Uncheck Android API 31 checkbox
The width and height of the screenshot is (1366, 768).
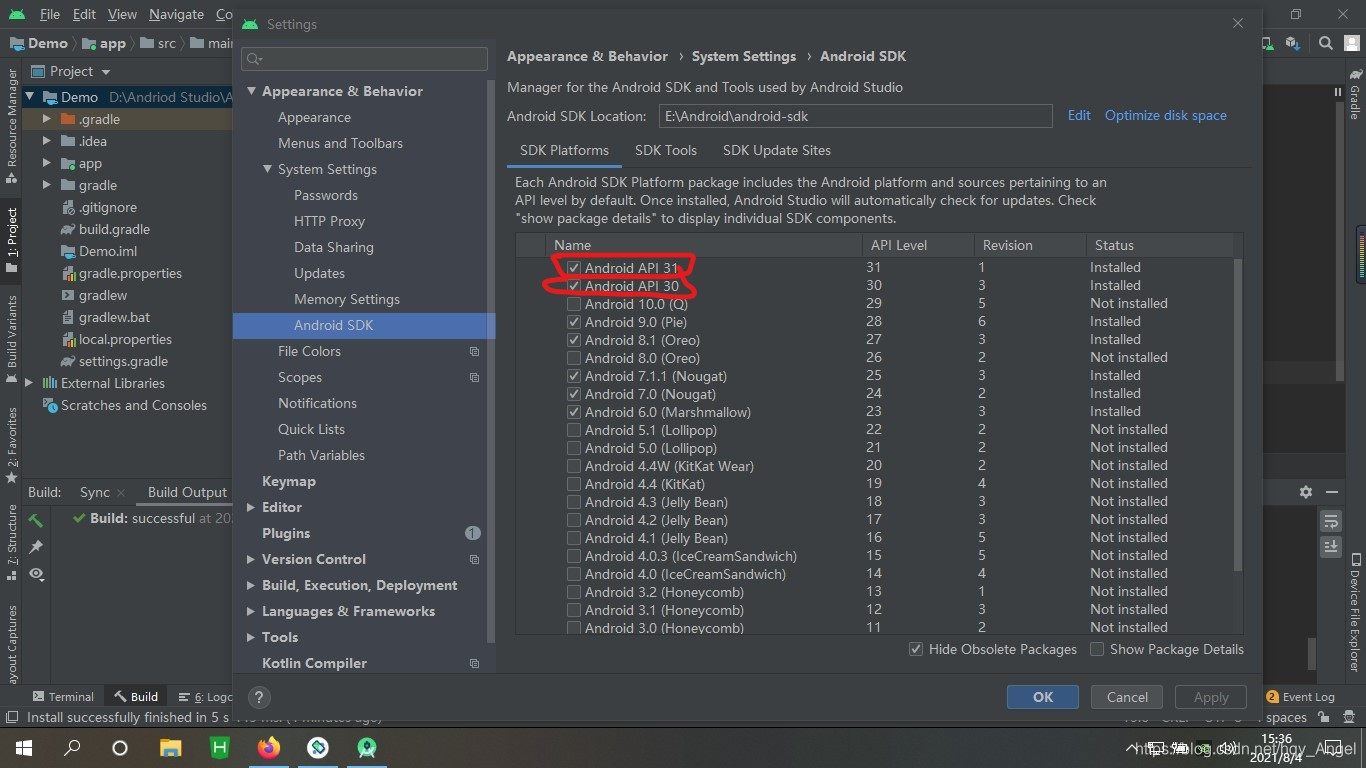pyautogui.click(x=574, y=268)
